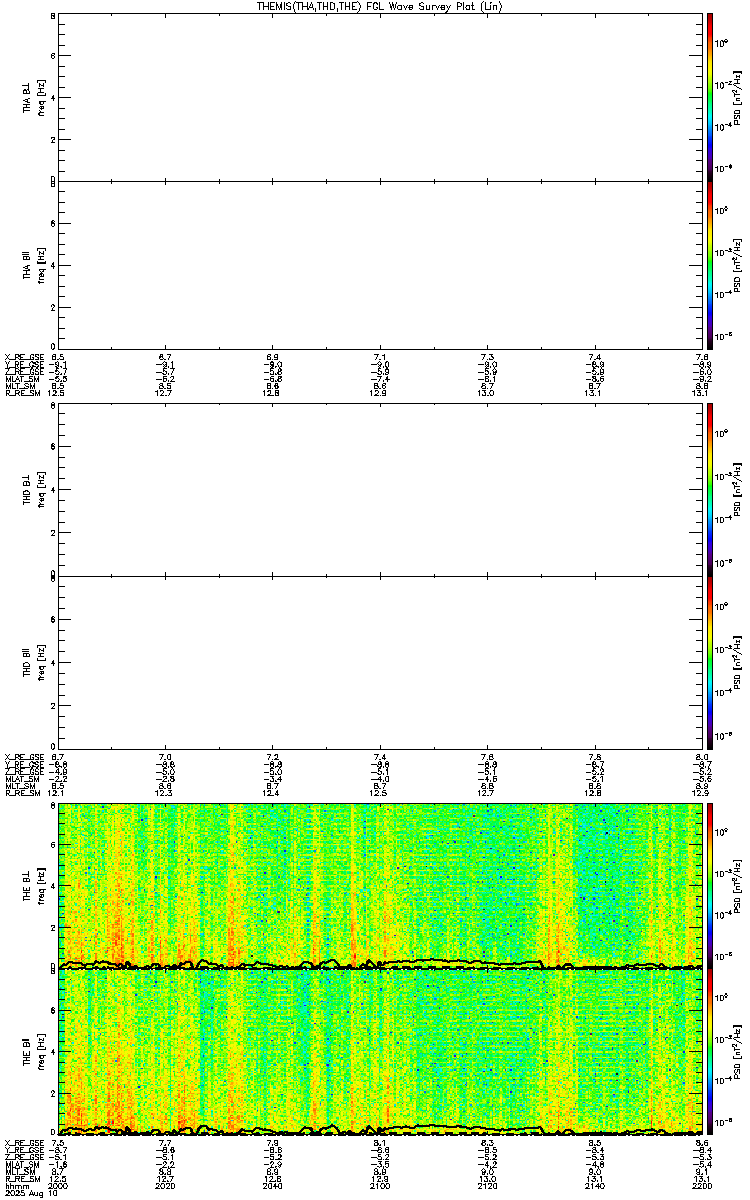Click the color bar beside the THA B|| panel
Viewport: 750px width, 1200px height.
710,264
